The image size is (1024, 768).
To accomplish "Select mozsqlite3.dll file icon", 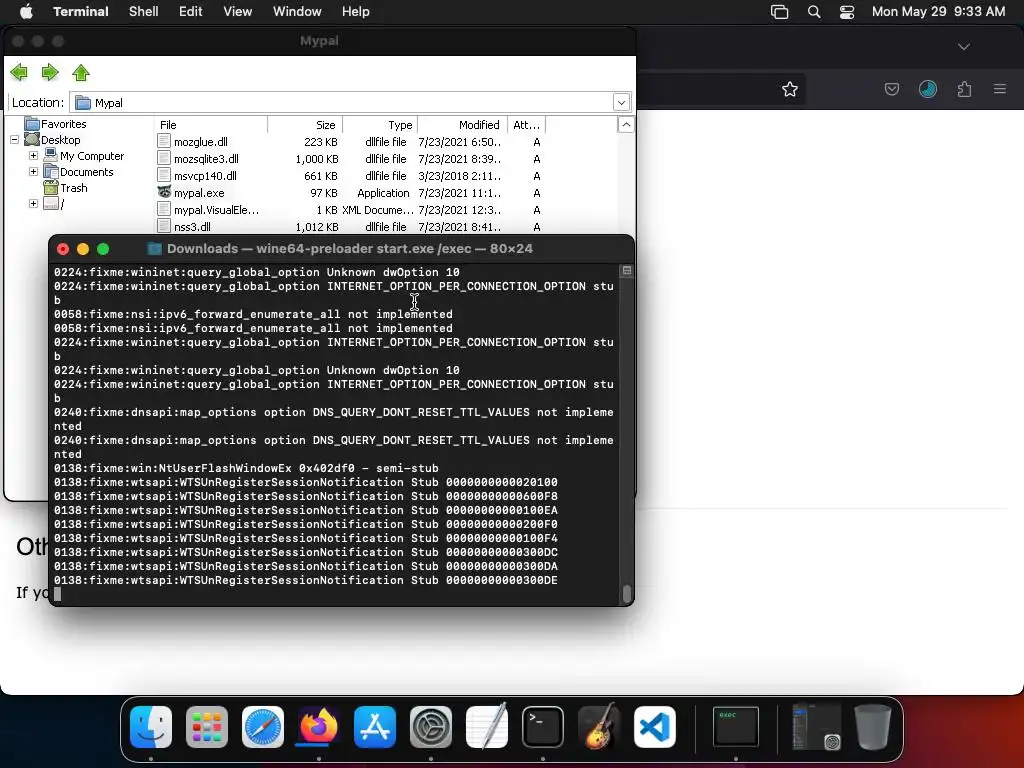I will click(164, 159).
